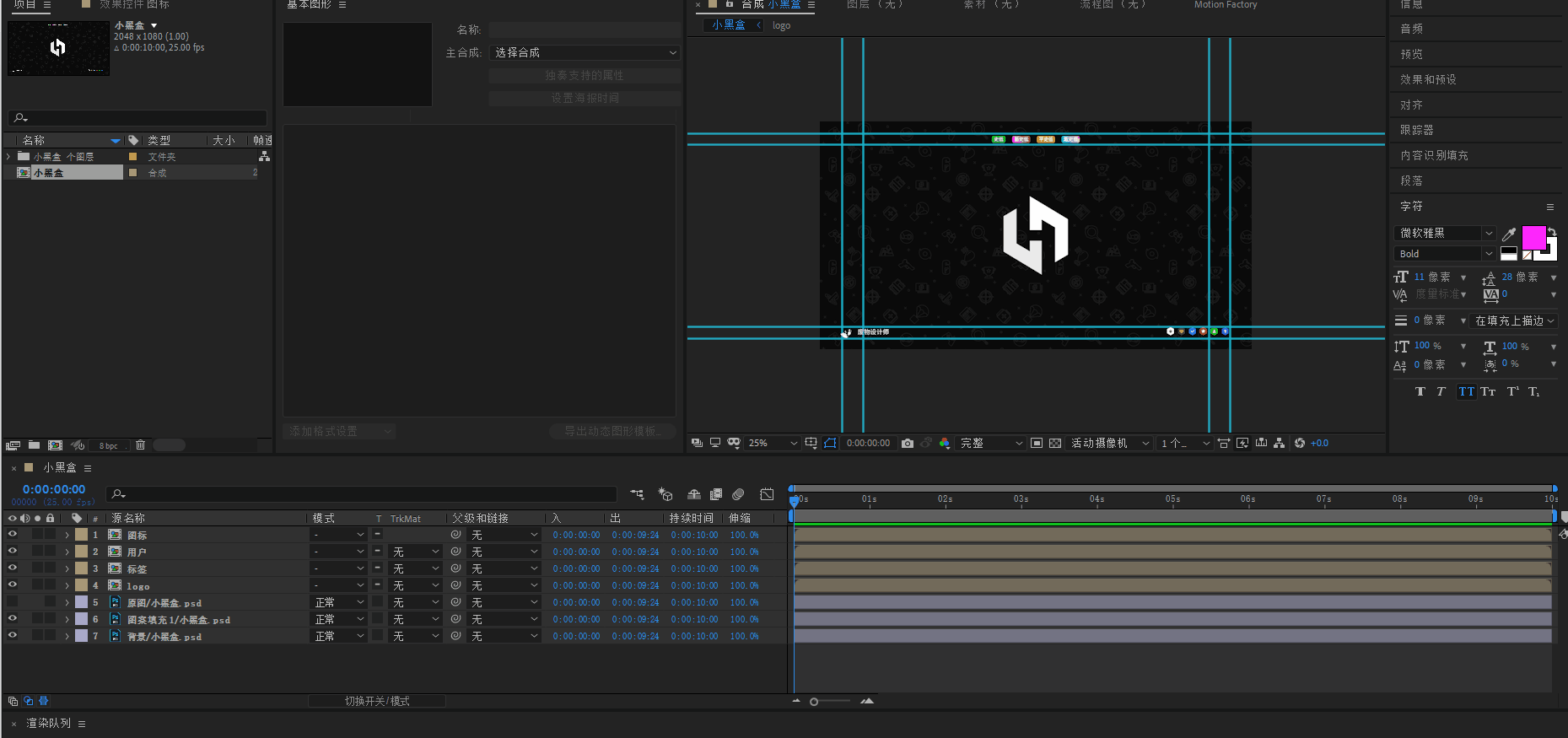The image size is (1568, 738).
Task: Create new folder in Project panel
Action: (x=35, y=445)
